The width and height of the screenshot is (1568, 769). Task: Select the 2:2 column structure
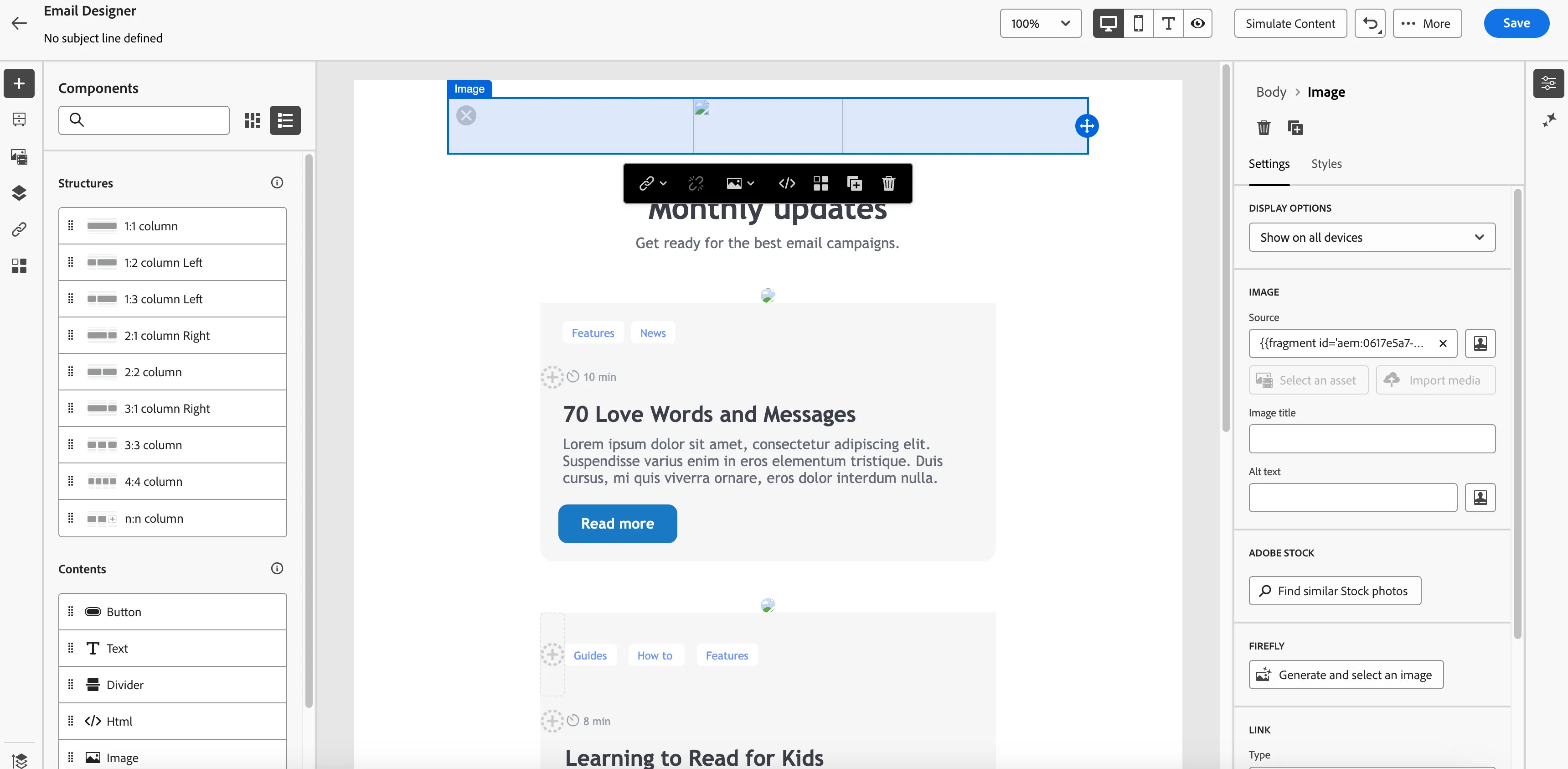(x=172, y=372)
